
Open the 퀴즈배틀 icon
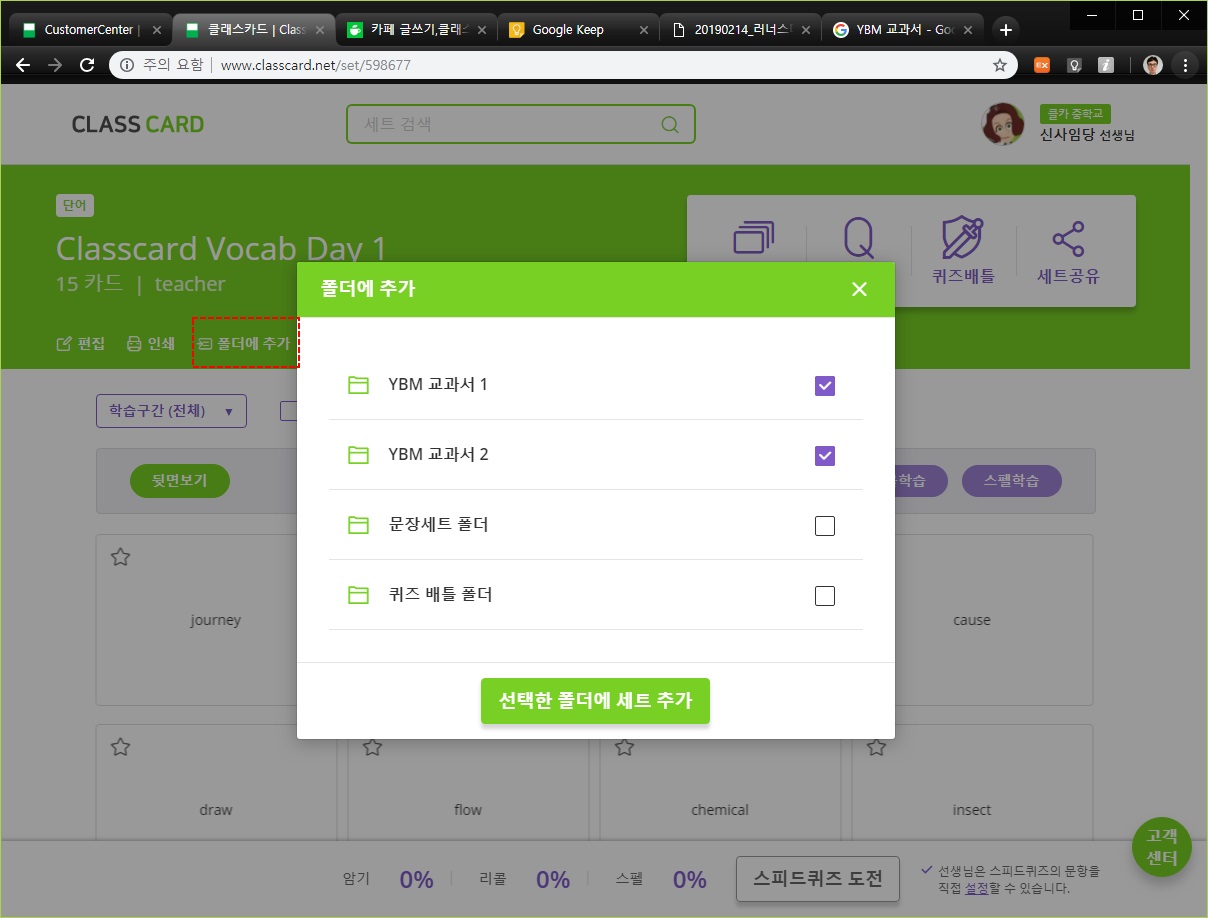(965, 250)
